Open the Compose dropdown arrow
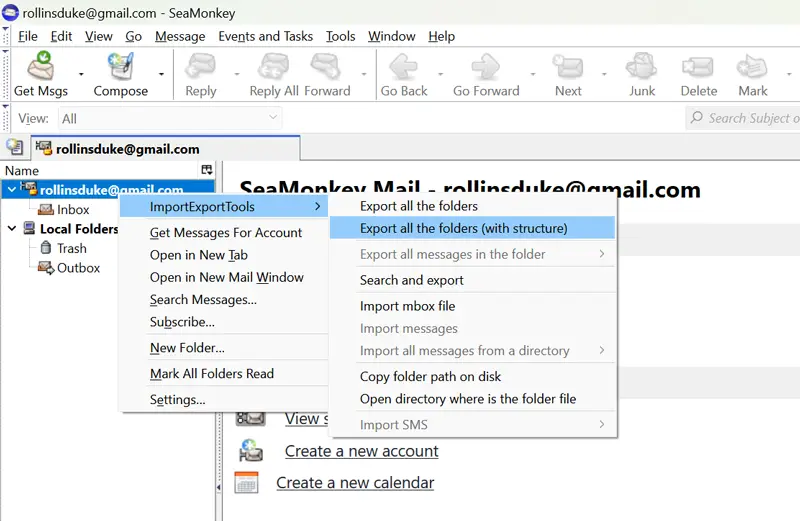 tap(161, 74)
